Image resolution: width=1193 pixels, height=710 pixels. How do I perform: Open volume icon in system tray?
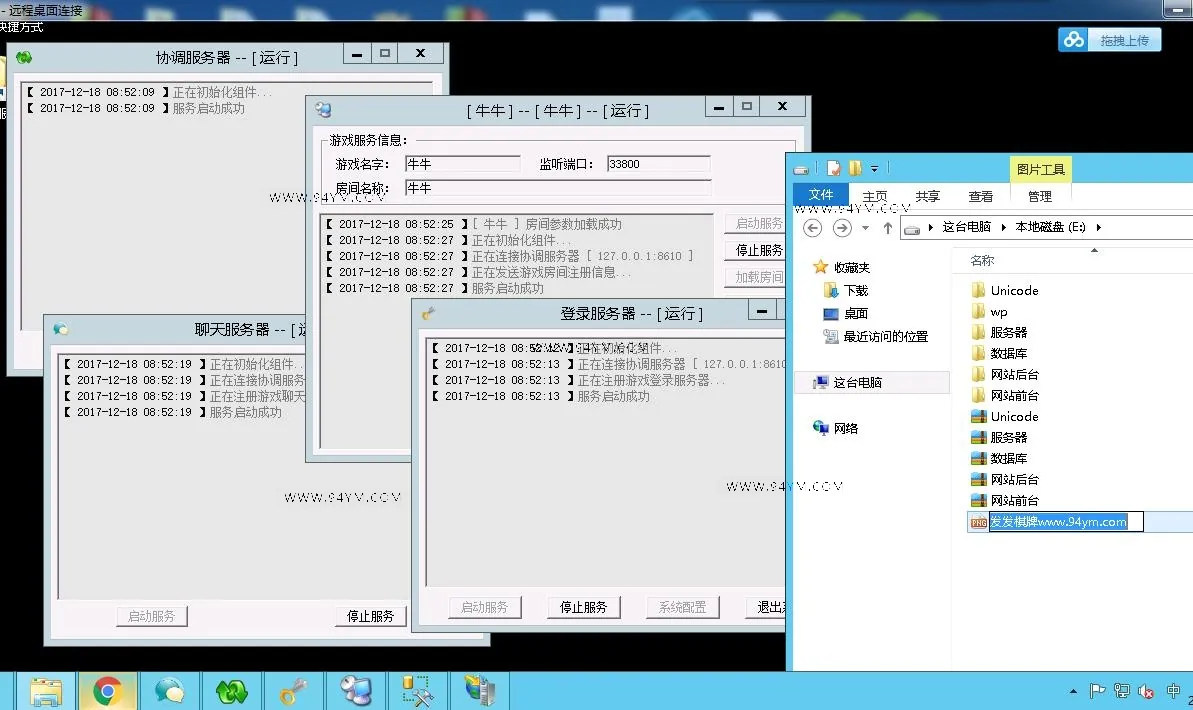point(1146,691)
